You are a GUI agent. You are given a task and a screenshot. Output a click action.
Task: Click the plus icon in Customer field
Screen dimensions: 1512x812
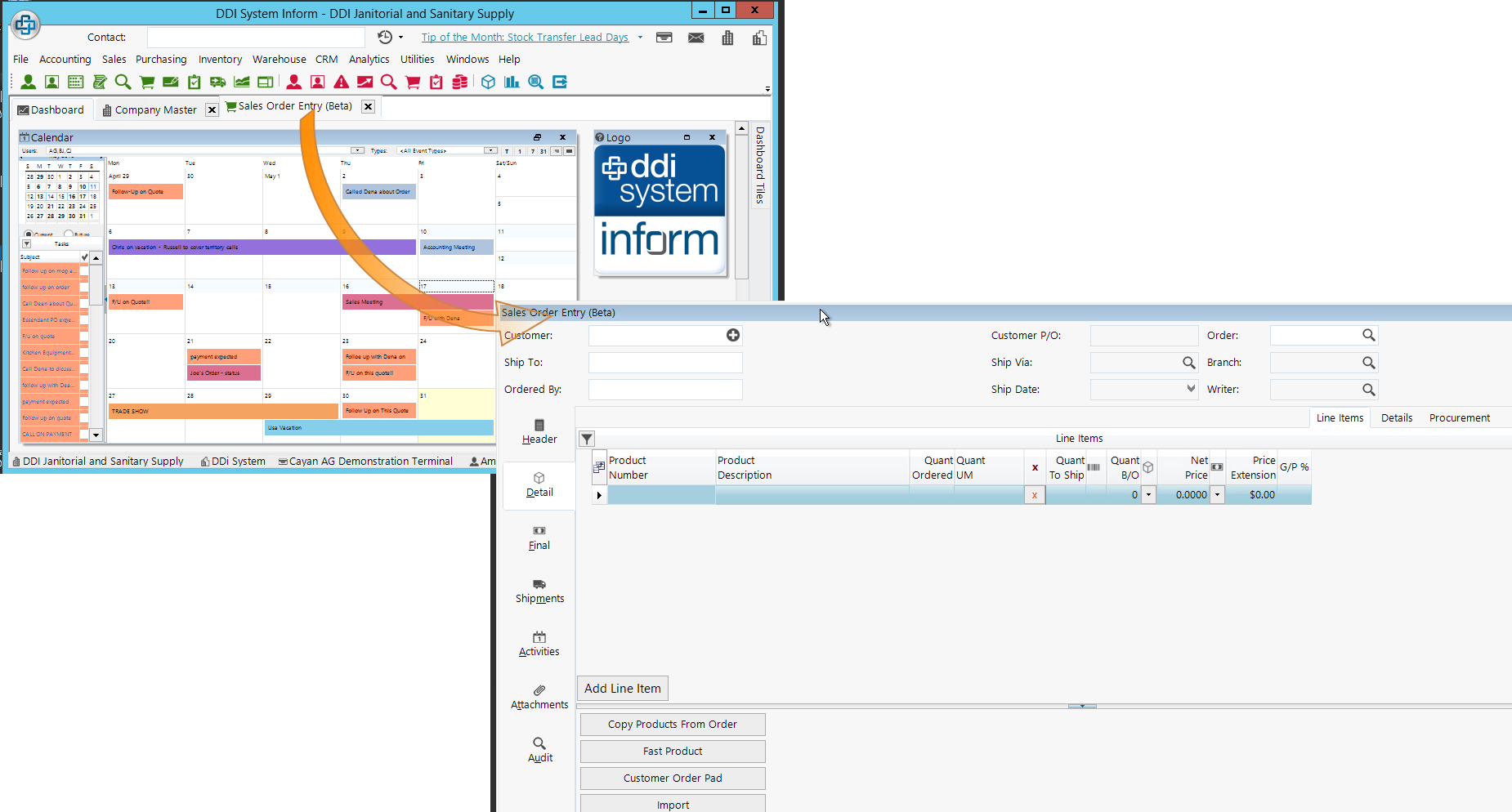(x=733, y=335)
